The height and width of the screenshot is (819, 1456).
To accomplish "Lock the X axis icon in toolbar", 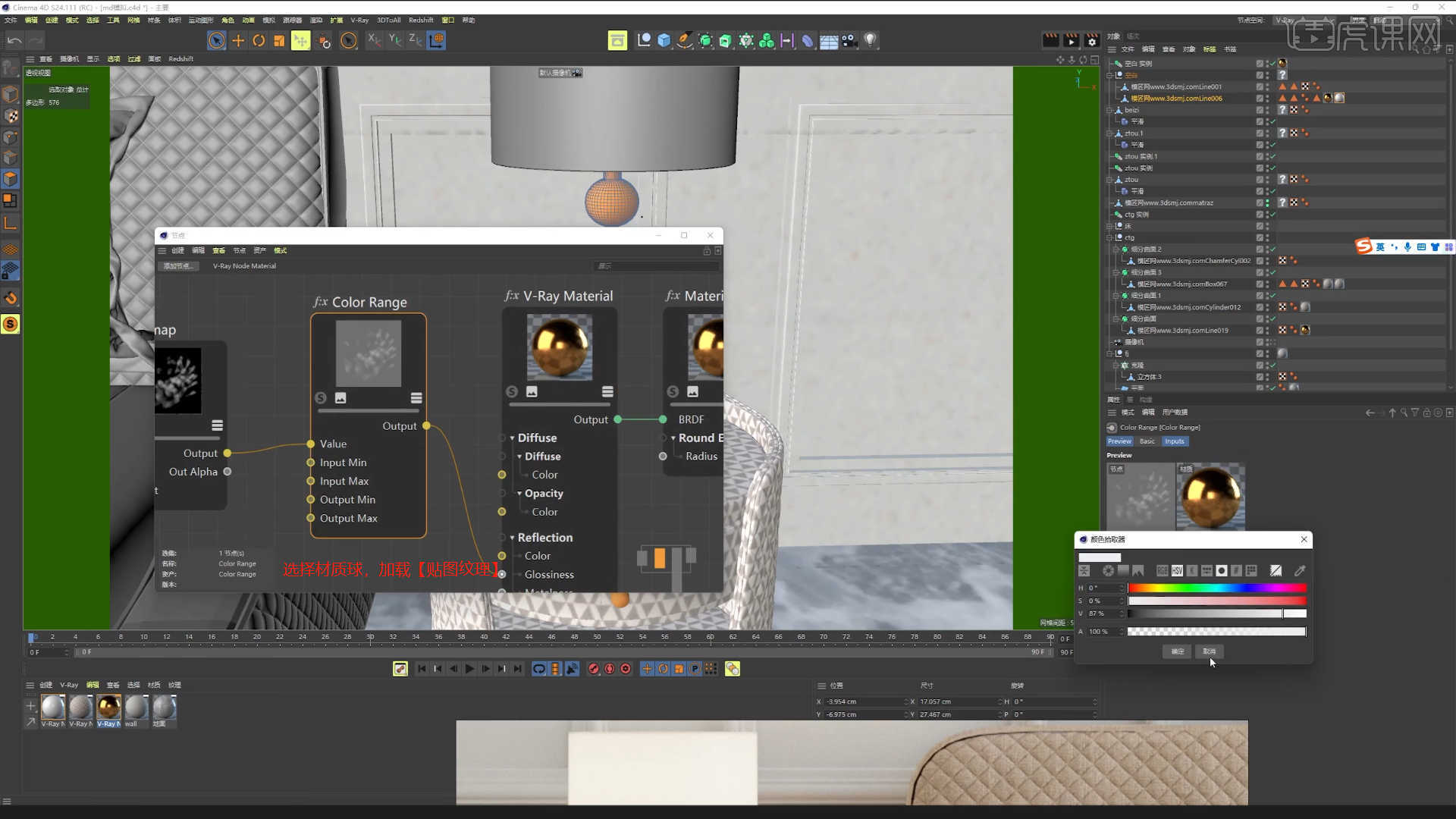I will tap(374, 40).
